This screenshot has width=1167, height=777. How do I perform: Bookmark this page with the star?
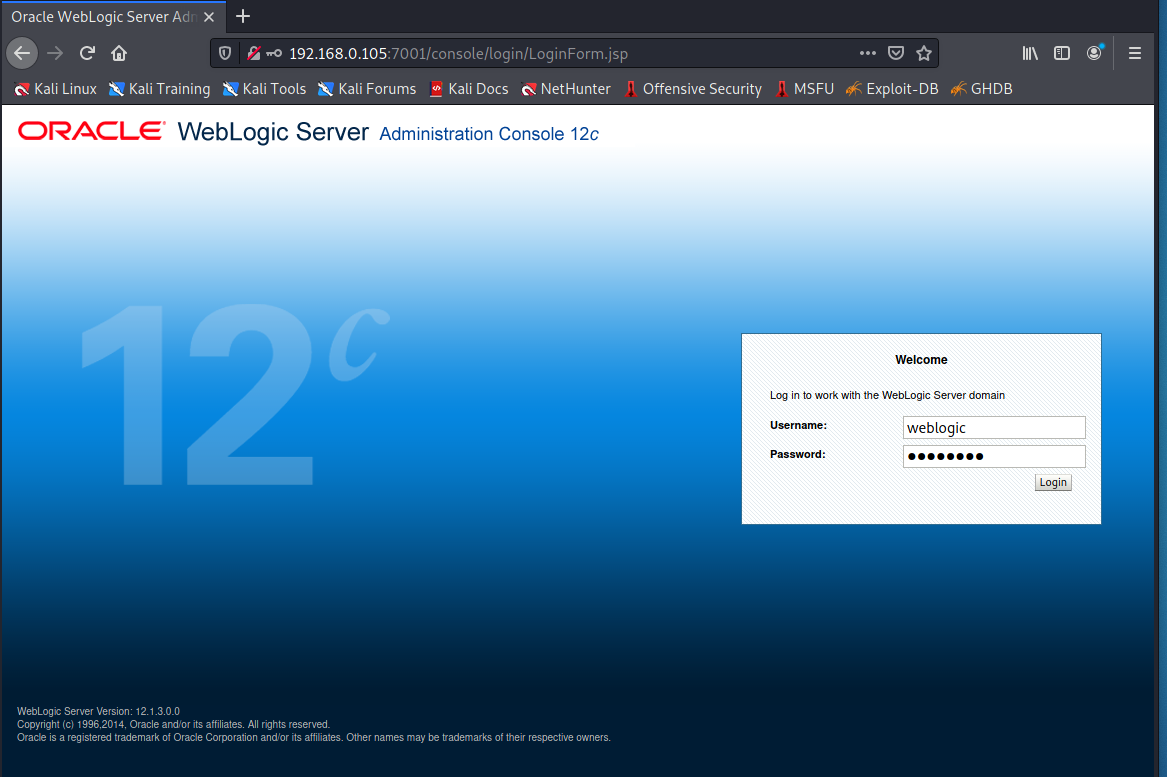(x=924, y=53)
